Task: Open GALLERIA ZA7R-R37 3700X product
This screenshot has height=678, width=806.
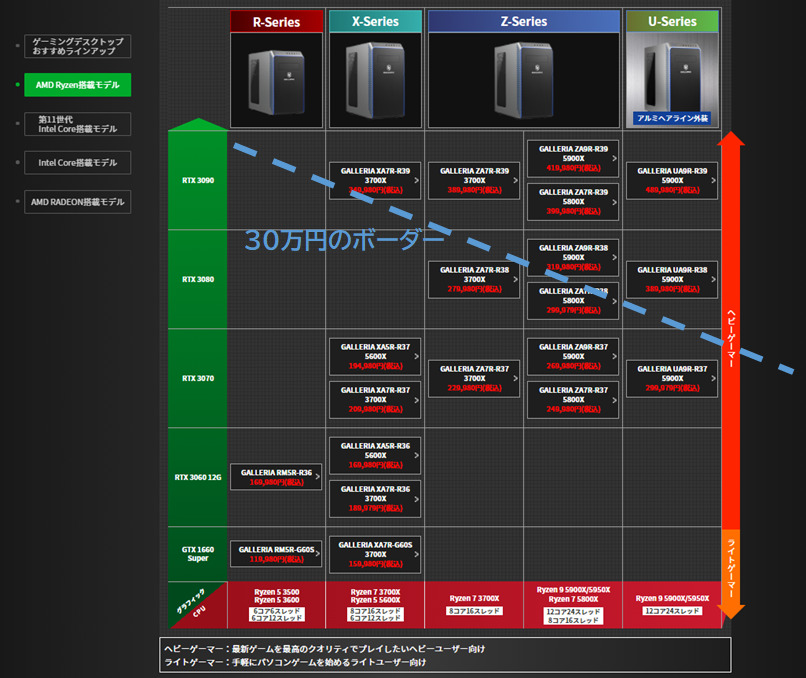Action: coord(474,378)
